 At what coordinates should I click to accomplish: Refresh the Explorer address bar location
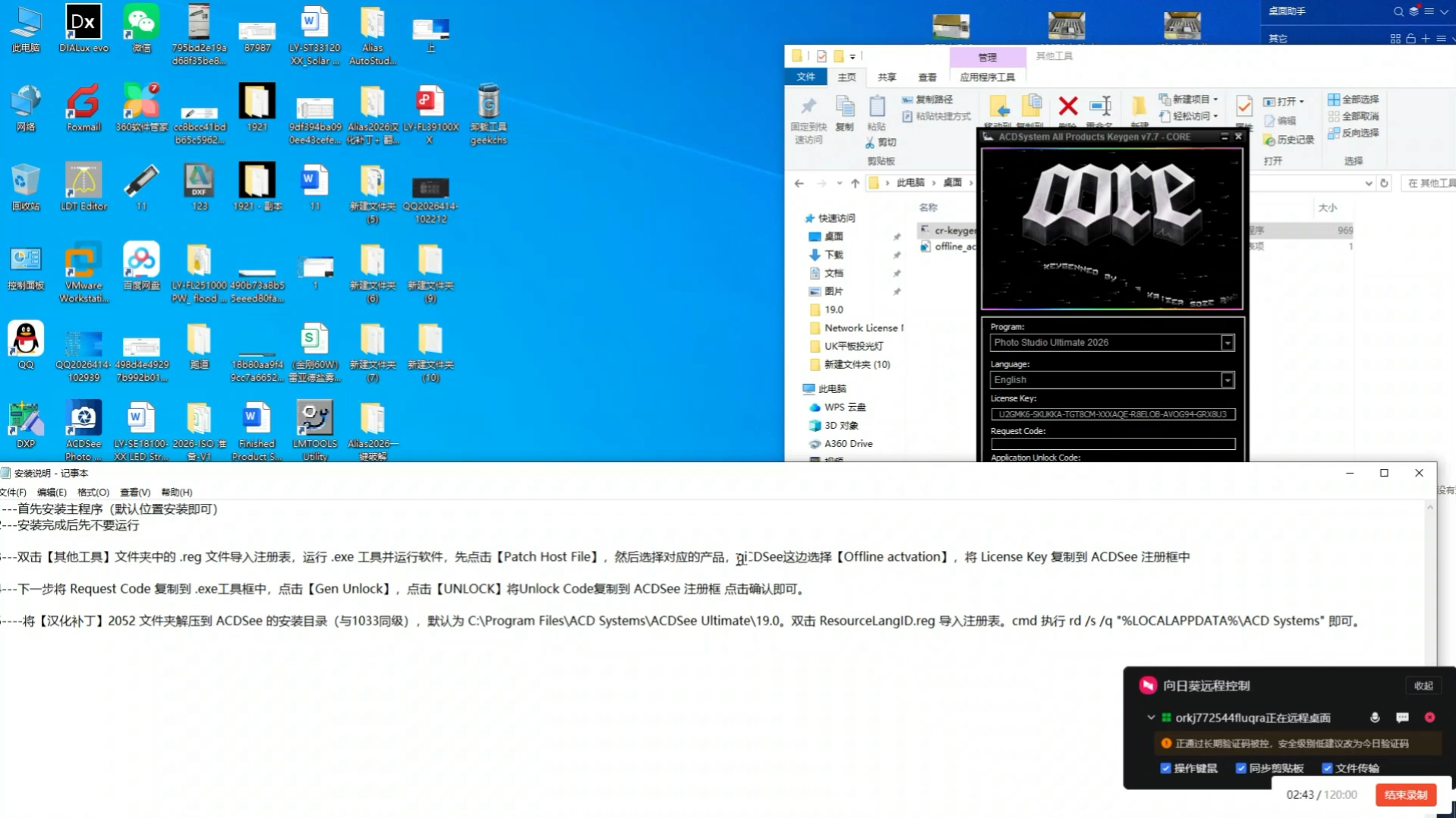1384,183
